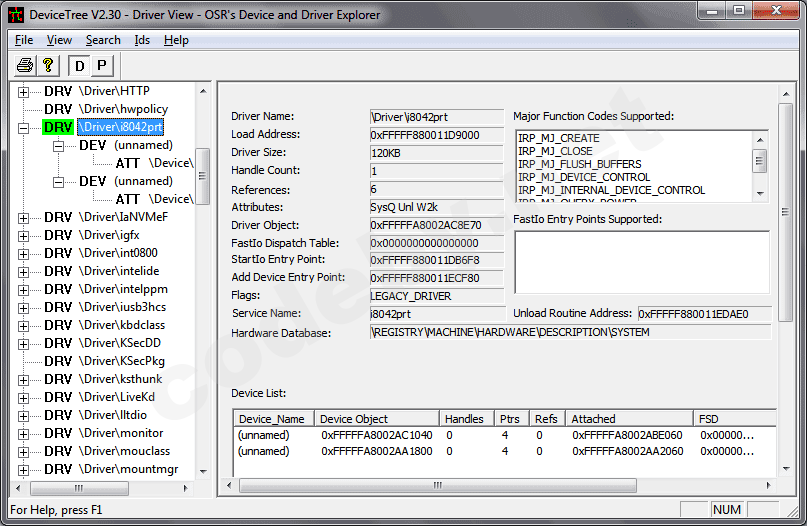The image size is (807, 526).
Task: Click the DRV icon next to \Driver\hwpolicy
Action: coord(58,109)
